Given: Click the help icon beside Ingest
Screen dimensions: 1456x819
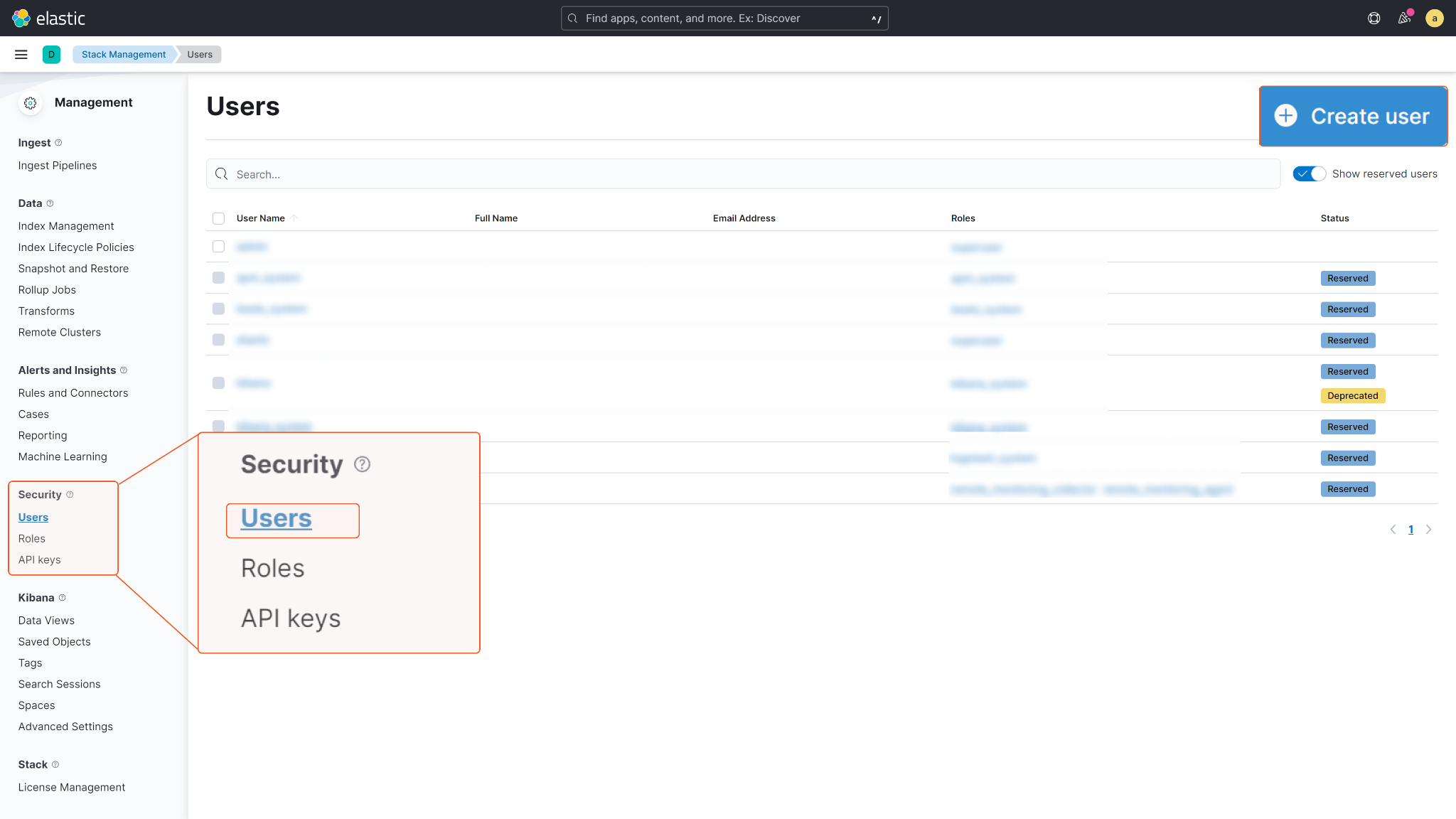Looking at the screenshot, I should point(58,143).
